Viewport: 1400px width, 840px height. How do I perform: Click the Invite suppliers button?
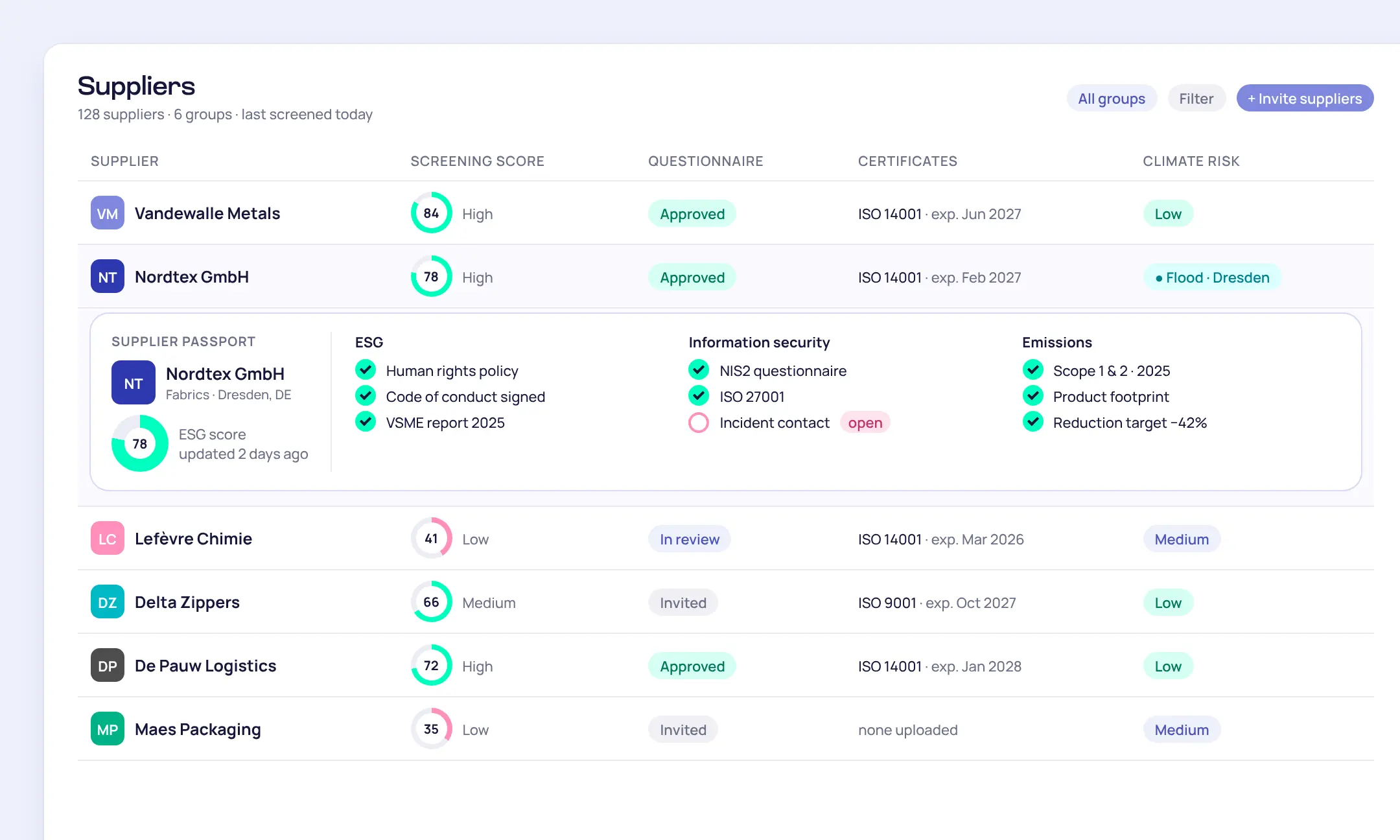pos(1305,99)
